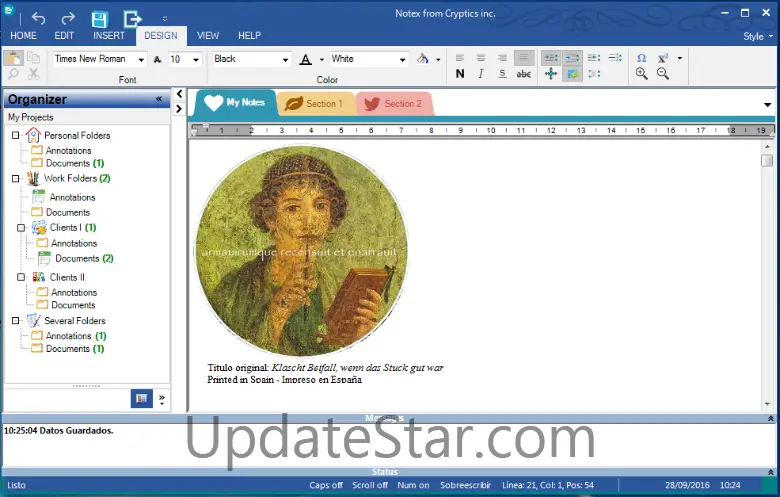
Task: Zoom out with the minus magnifier
Action: (663, 74)
